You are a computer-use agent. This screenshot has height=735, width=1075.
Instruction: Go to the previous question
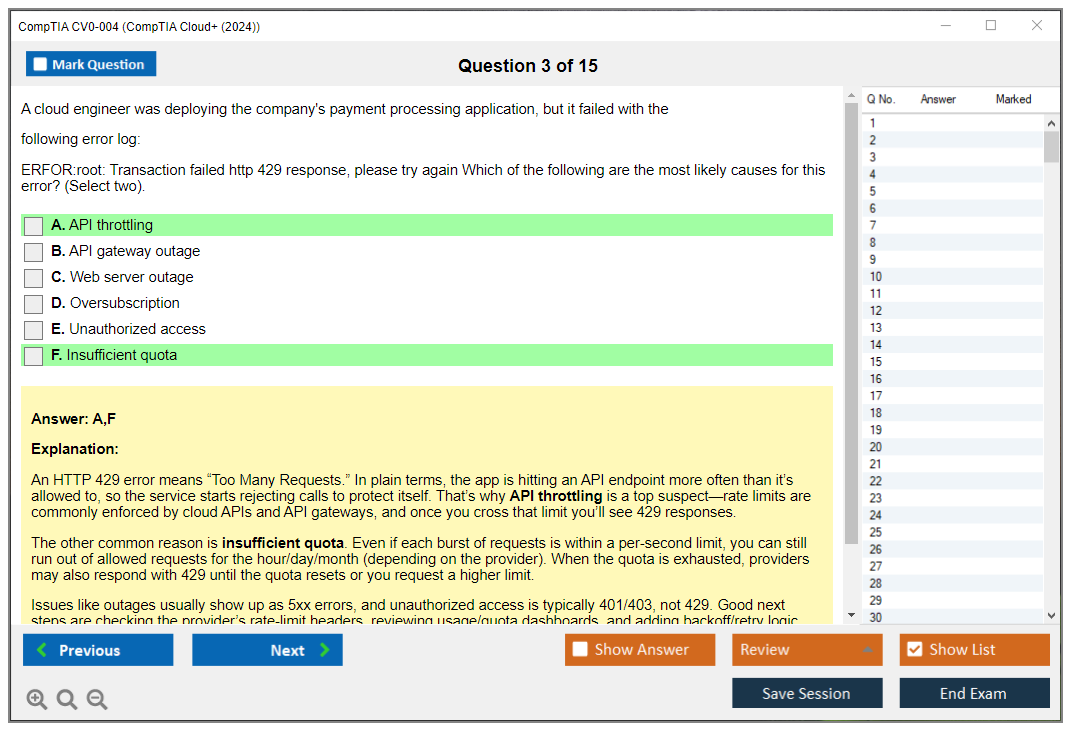tap(98, 650)
